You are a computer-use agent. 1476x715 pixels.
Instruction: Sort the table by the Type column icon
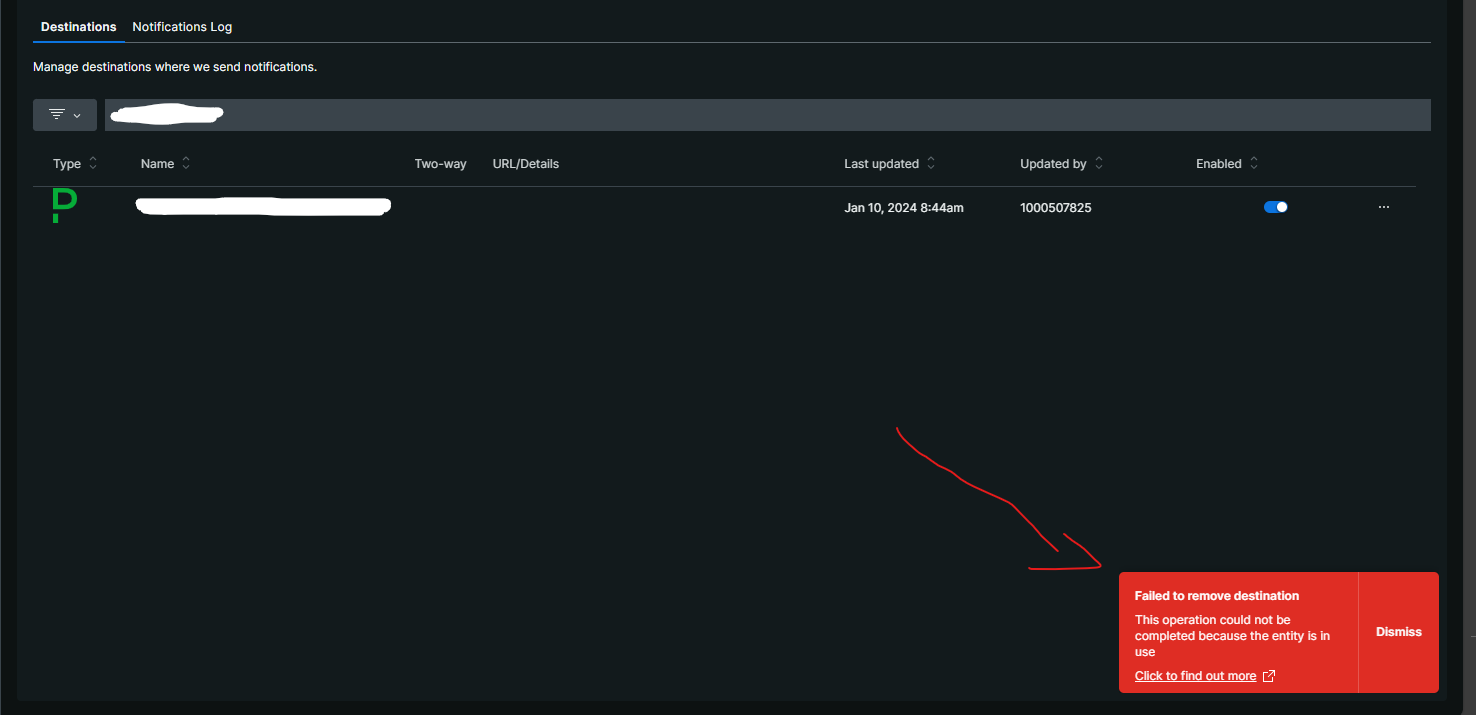coord(91,163)
